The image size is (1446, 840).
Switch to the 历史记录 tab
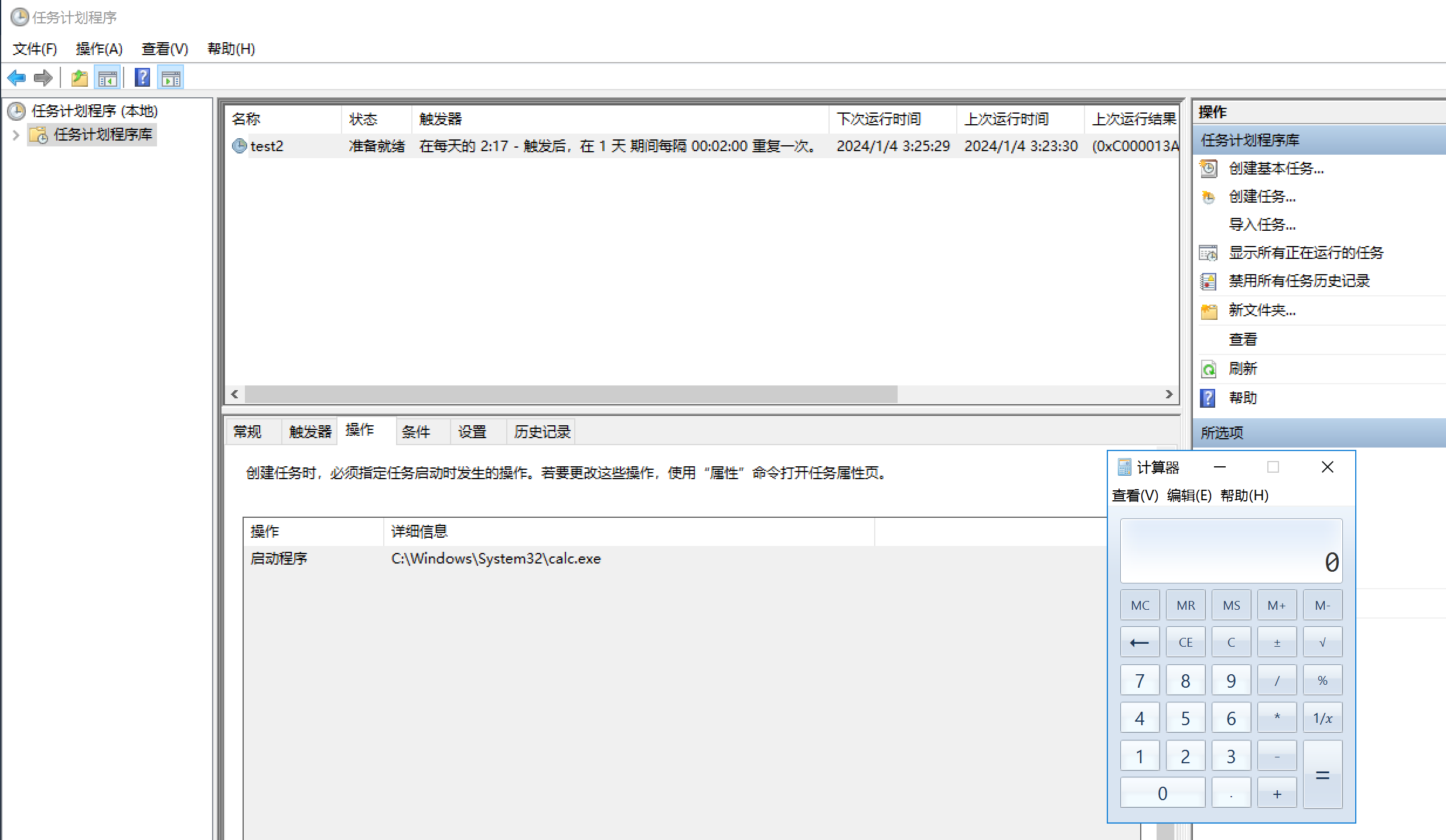click(x=542, y=432)
